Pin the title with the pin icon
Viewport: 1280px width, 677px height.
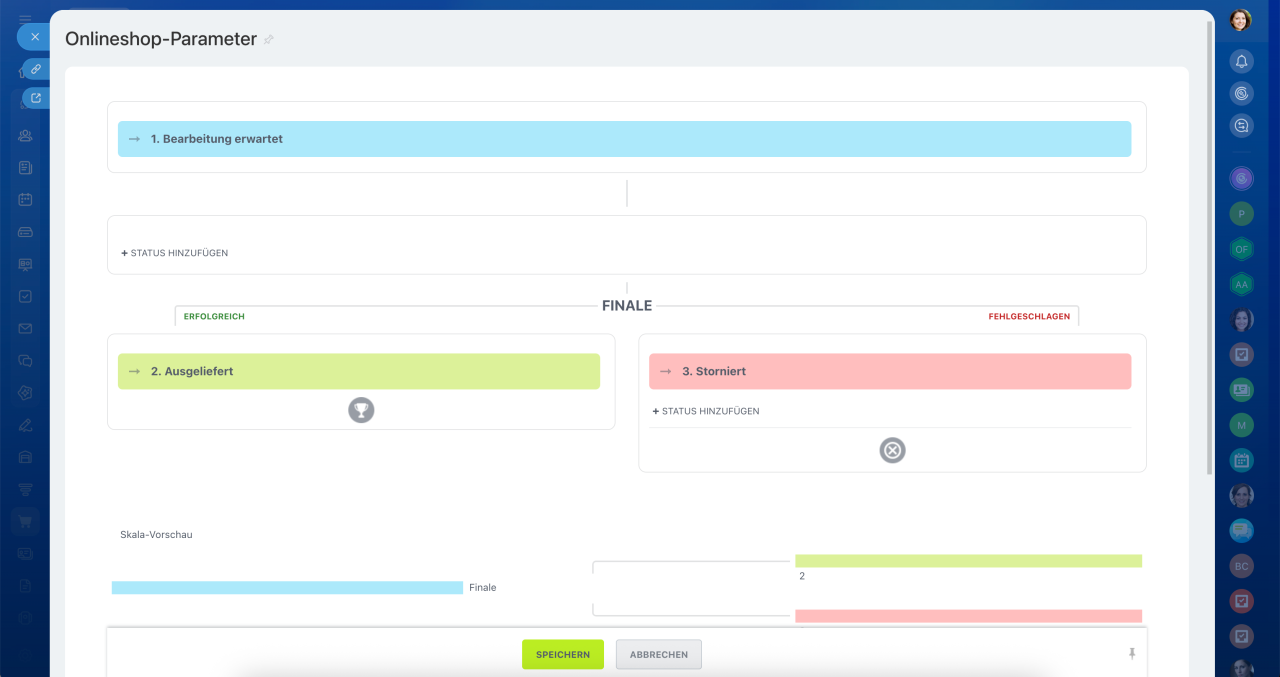(x=268, y=40)
